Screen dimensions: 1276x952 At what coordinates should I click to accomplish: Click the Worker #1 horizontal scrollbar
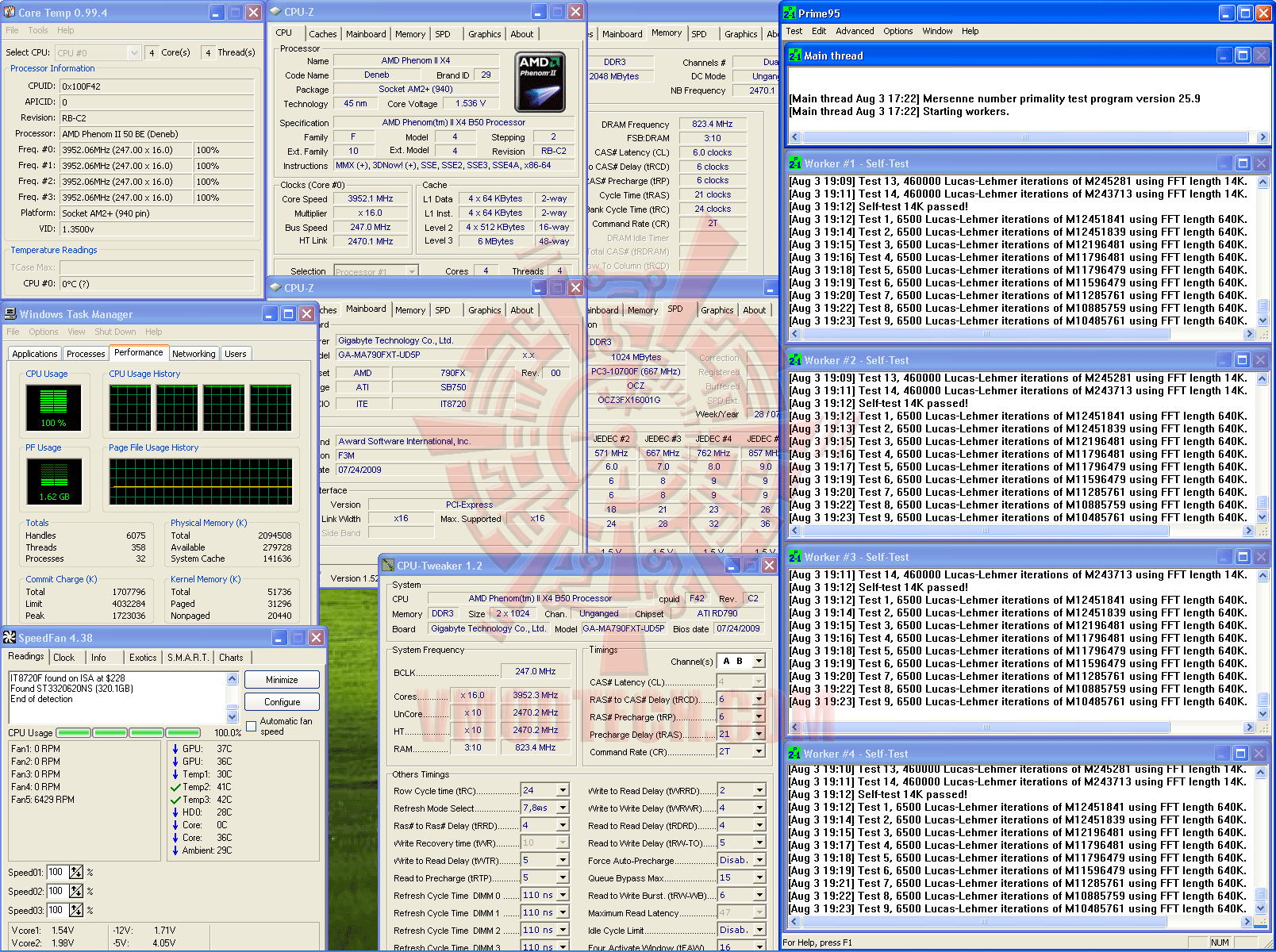click(x=984, y=334)
